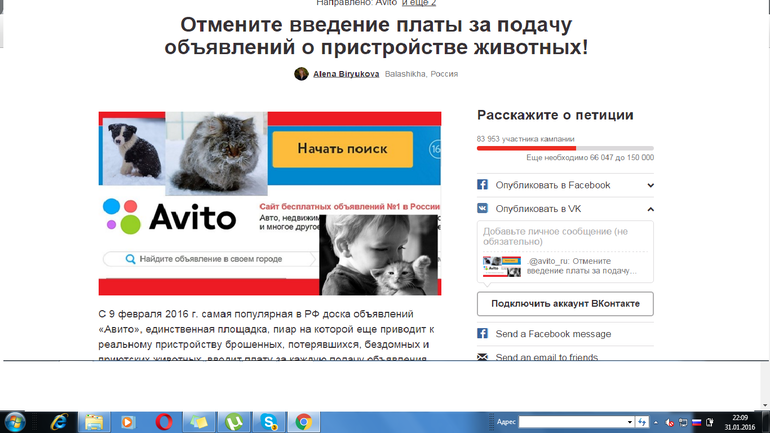The width and height of the screenshot is (770, 433).
Task: Click Send a Facebook message option
Action: coord(552,334)
